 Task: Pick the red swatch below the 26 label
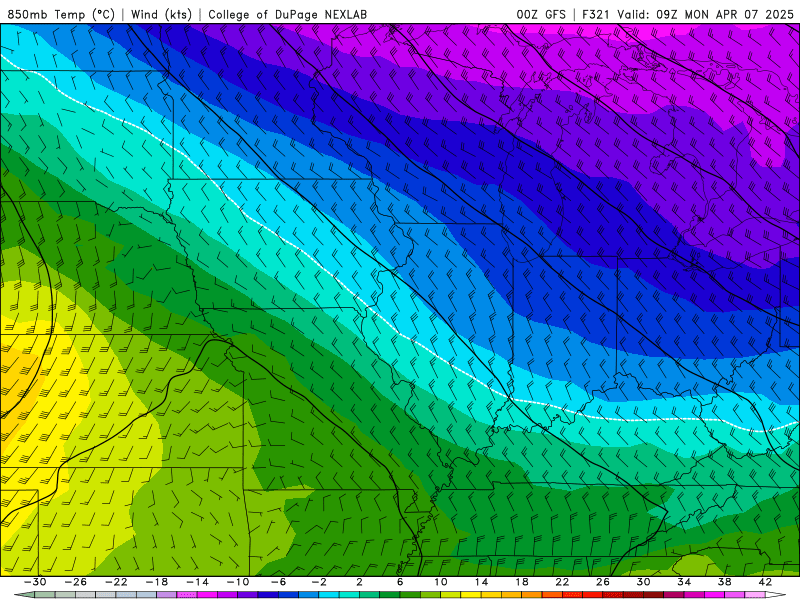pos(592,595)
